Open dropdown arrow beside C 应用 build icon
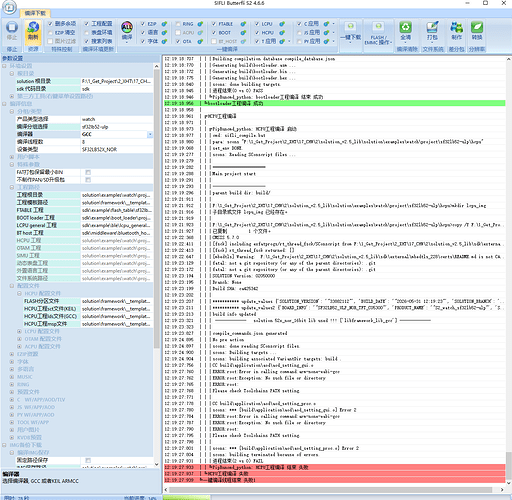Viewport: 512px width, 500px height. pyautogui.click(x=334, y=24)
